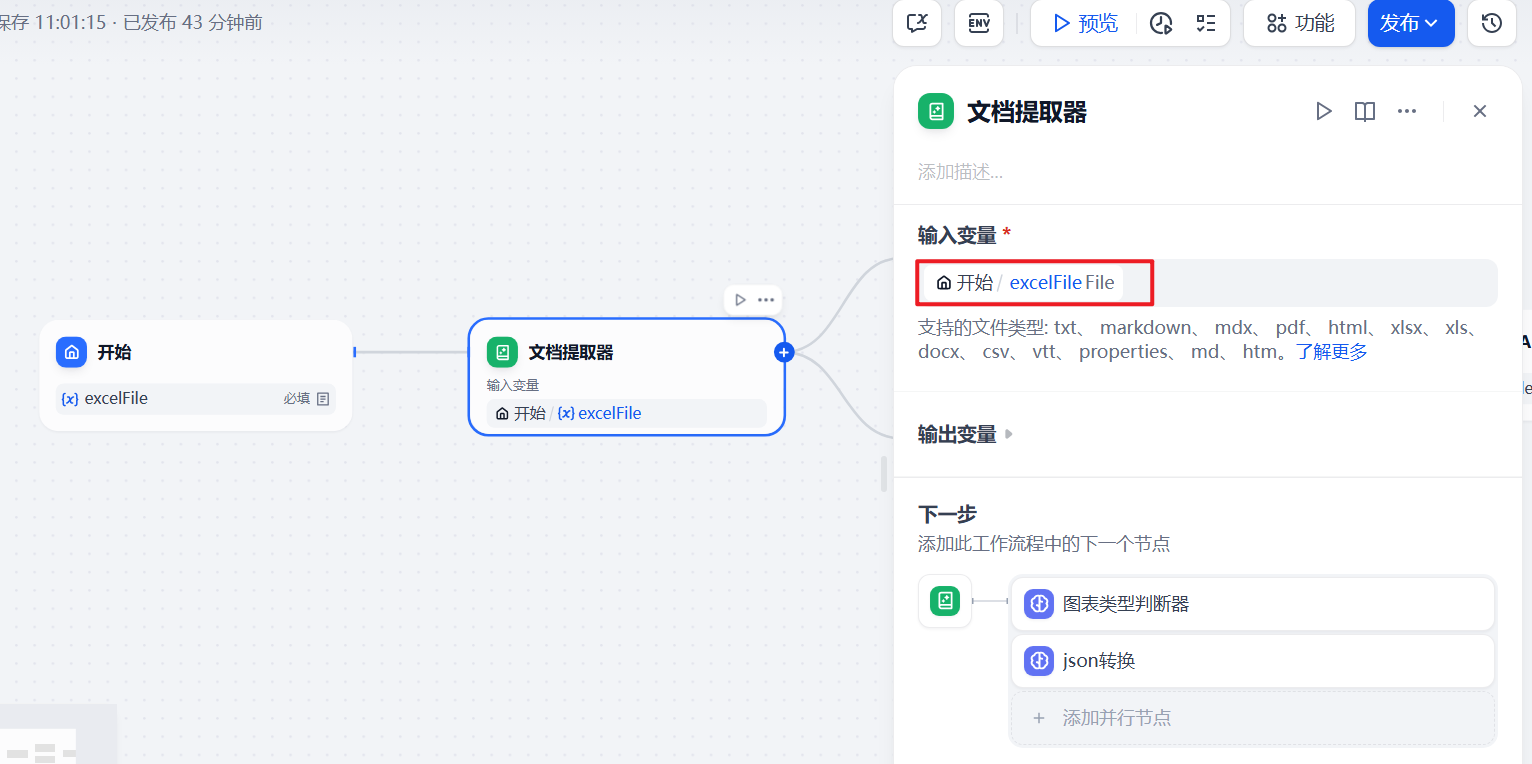Open the checklist icon in top toolbar
The width and height of the screenshot is (1532, 764).
[1205, 23]
